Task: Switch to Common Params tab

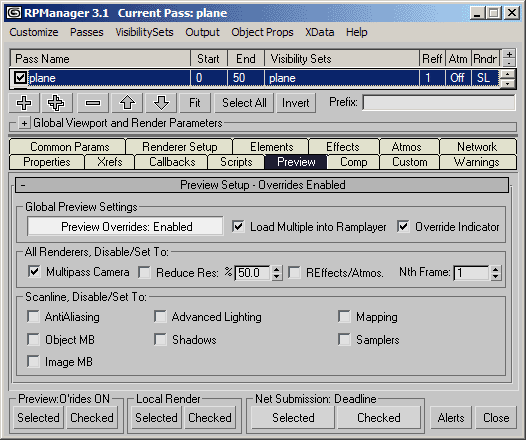Action: coord(68,147)
